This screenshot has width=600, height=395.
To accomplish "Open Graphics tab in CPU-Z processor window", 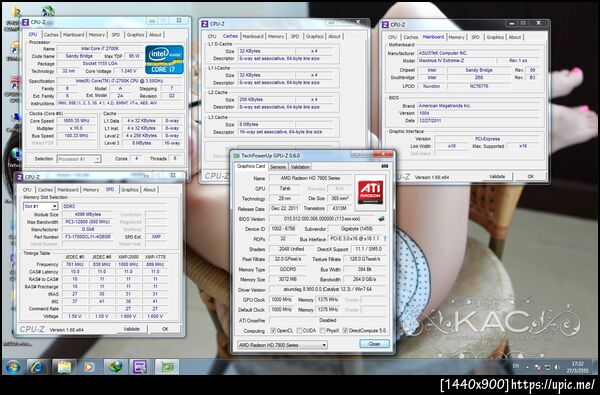I will pos(135,34).
